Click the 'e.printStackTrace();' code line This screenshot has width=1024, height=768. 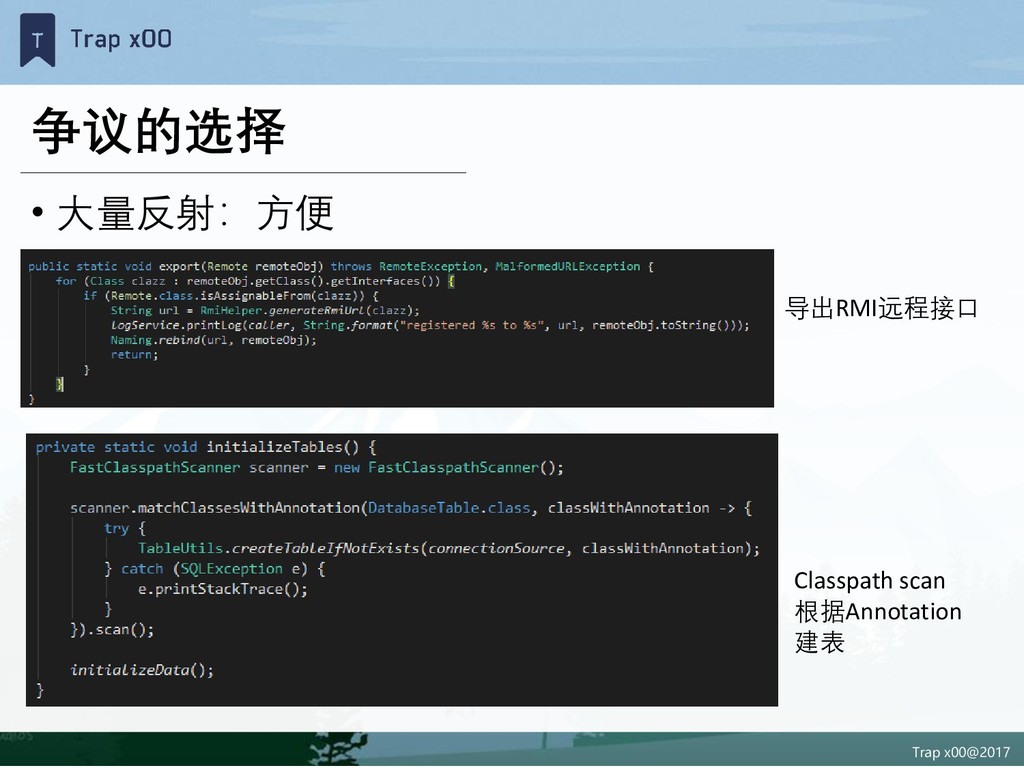point(223,589)
